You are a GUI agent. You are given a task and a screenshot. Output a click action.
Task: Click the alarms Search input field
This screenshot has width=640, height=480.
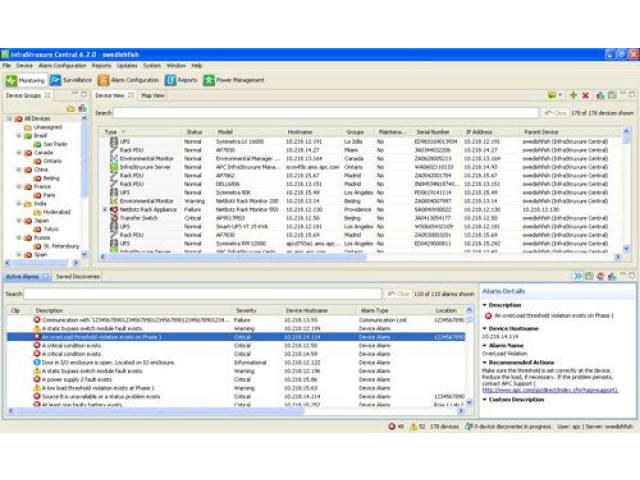203,294
